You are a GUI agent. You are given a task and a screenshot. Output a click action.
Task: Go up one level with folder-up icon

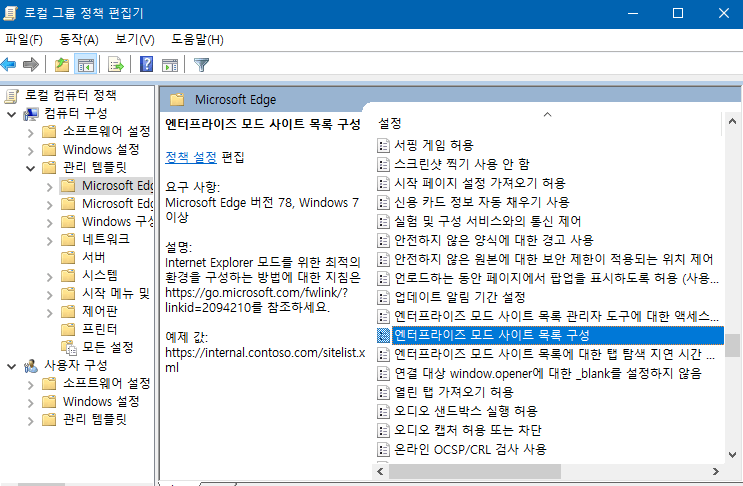click(62, 64)
